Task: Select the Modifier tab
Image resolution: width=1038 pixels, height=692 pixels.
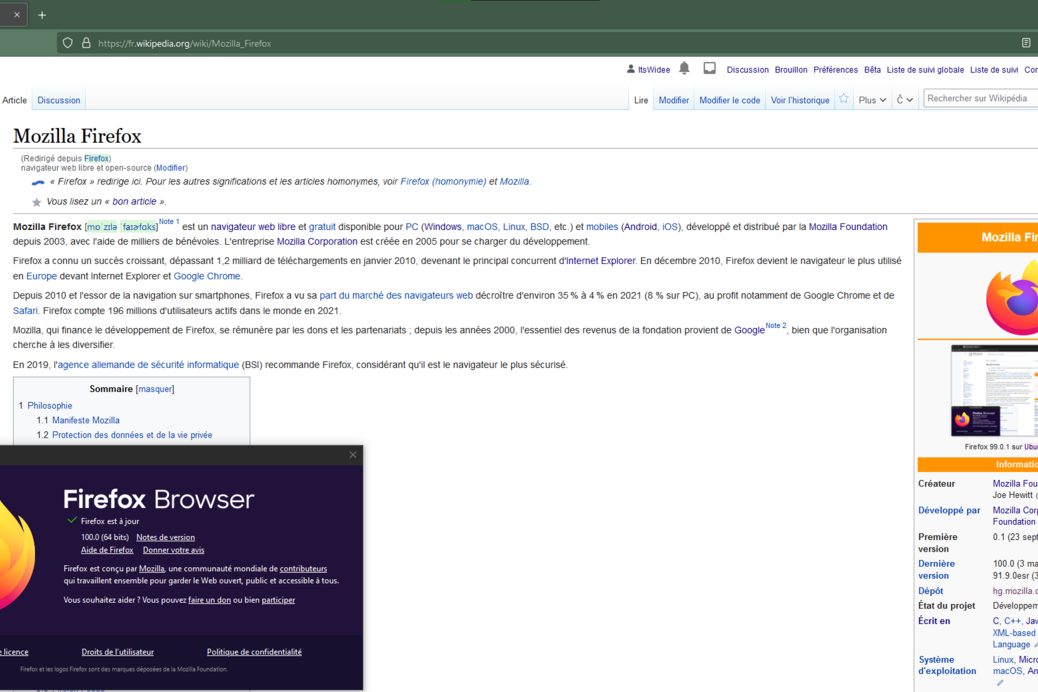Action: [x=673, y=100]
